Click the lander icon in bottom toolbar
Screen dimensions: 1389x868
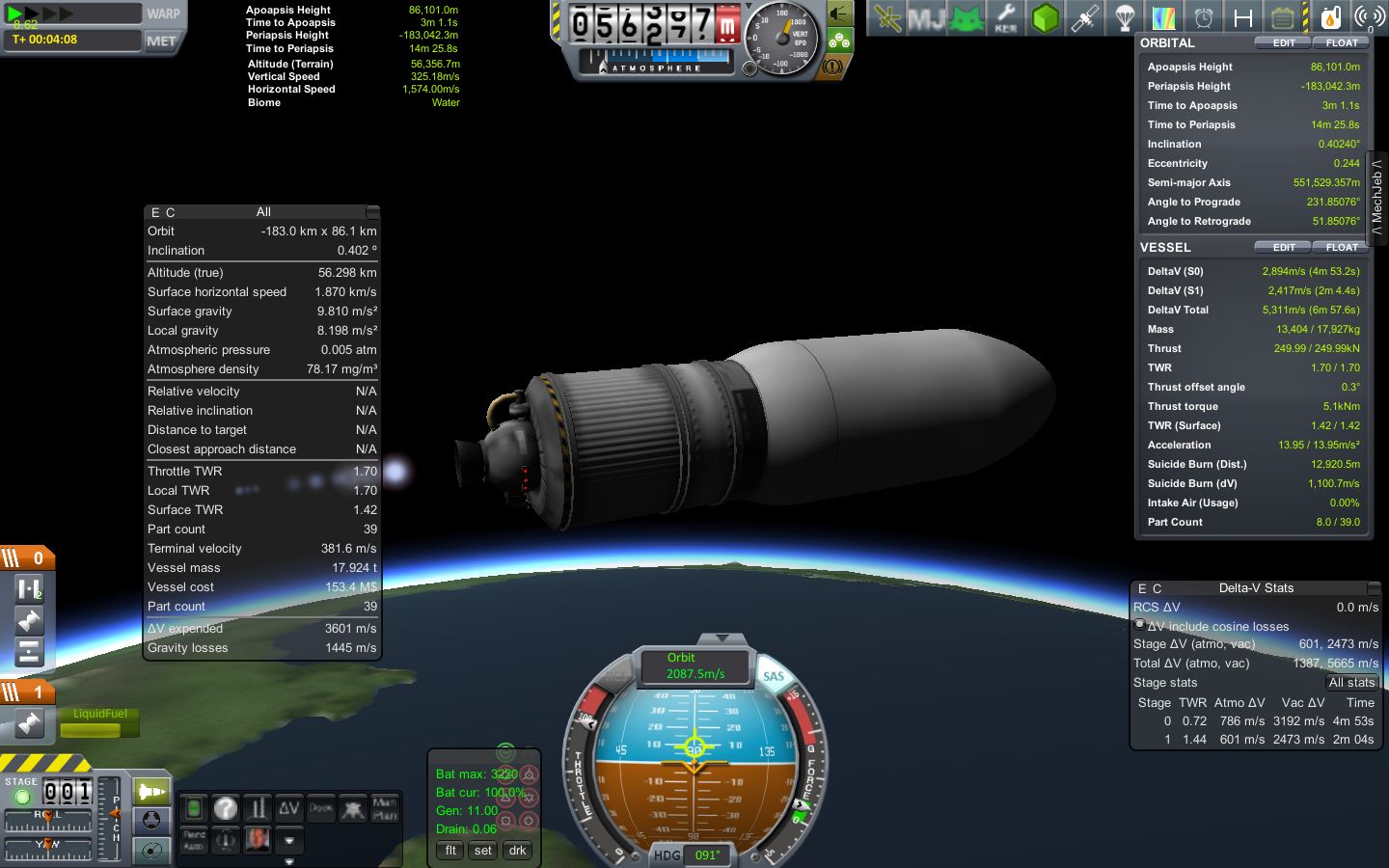point(353,808)
